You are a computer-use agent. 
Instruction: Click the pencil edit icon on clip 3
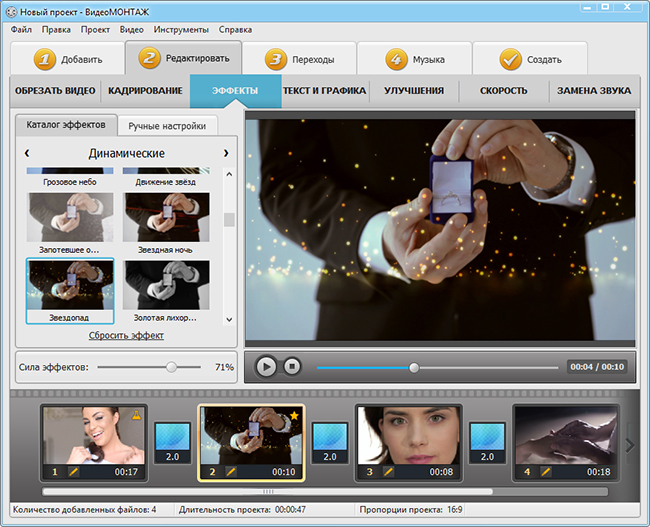pos(388,471)
